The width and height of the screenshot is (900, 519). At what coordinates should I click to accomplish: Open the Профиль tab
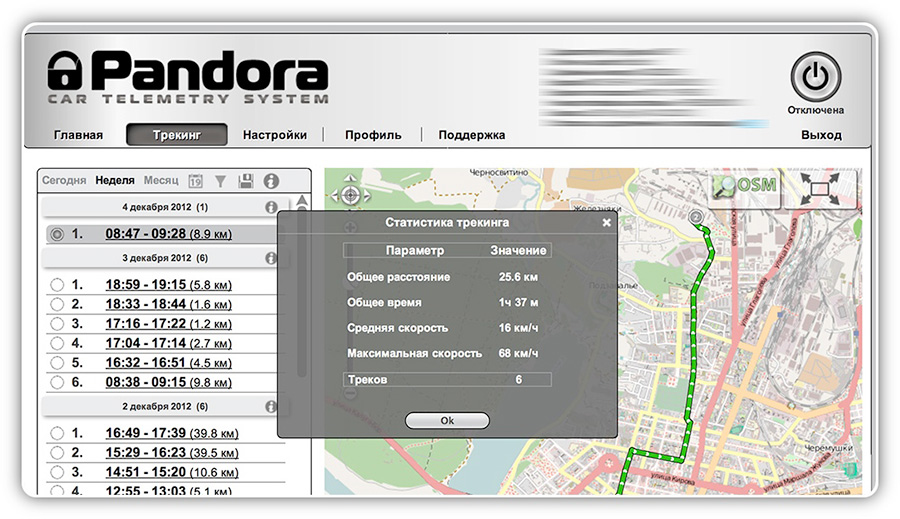pos(373,135)
